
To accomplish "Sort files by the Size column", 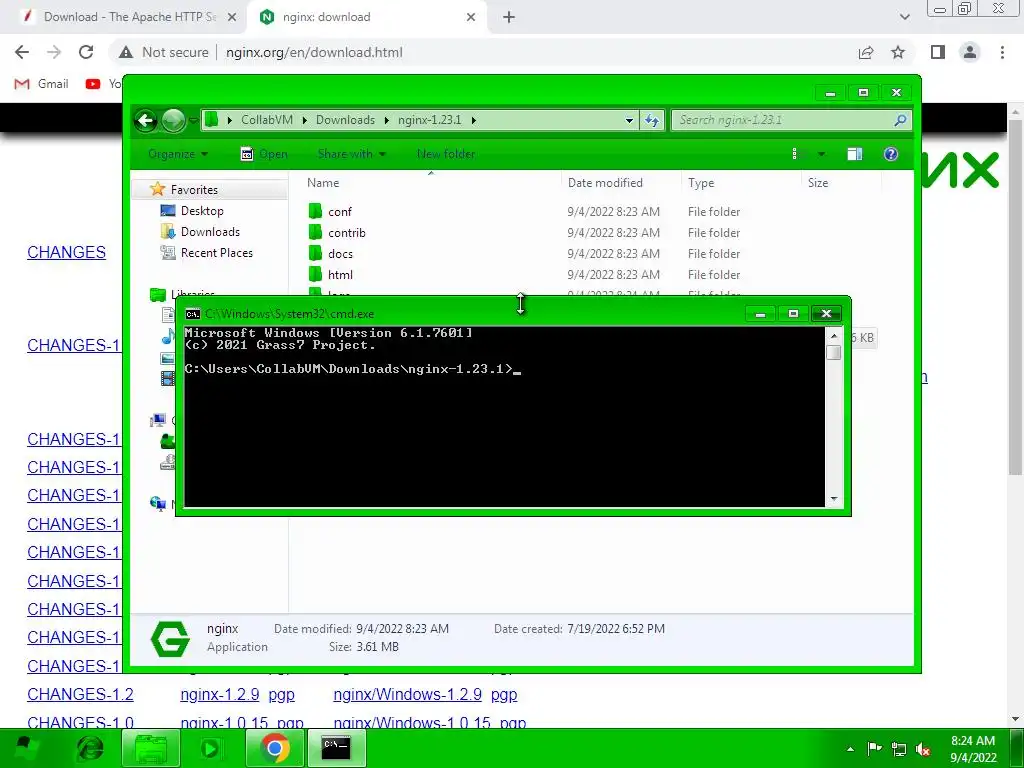I will pyautogui.click(x=842, y=183).
